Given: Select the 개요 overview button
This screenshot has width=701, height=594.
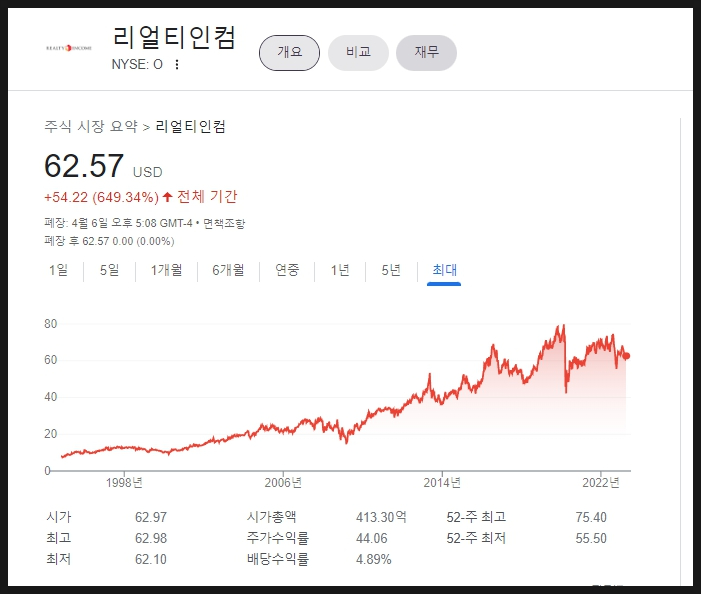Looking at the screenshot, I should point(289,53).
